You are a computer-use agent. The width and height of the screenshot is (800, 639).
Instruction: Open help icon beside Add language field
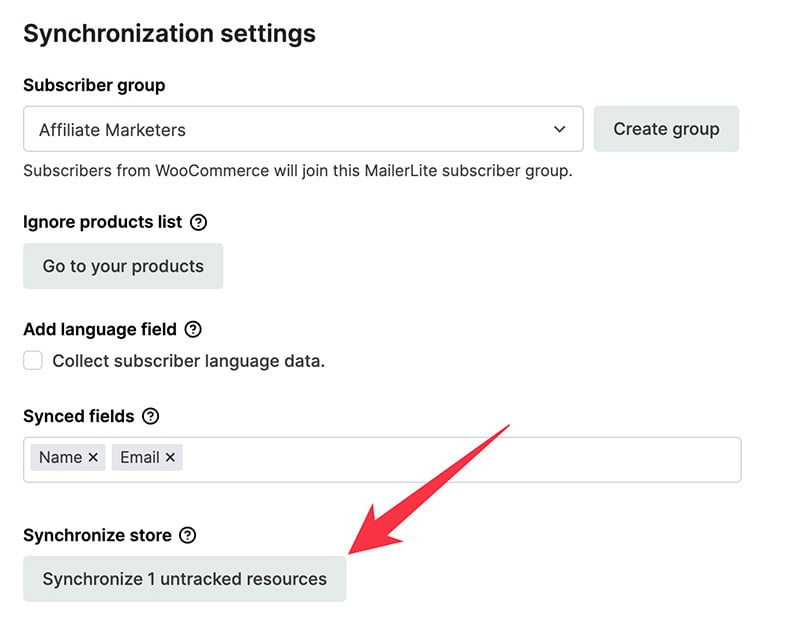tap(193, 330)
